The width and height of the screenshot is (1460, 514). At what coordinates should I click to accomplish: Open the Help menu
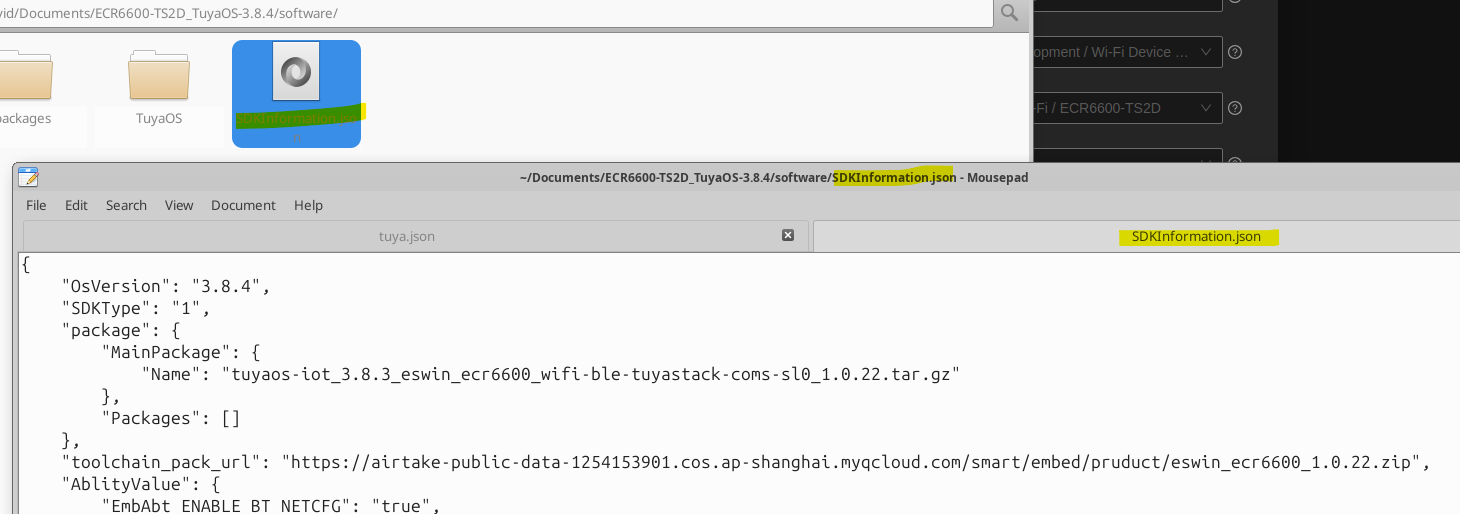pos(308,205)
